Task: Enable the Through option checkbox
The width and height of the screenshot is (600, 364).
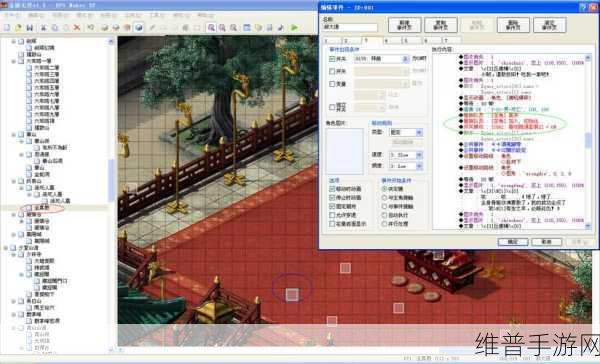Action: [x=332, y=215]
